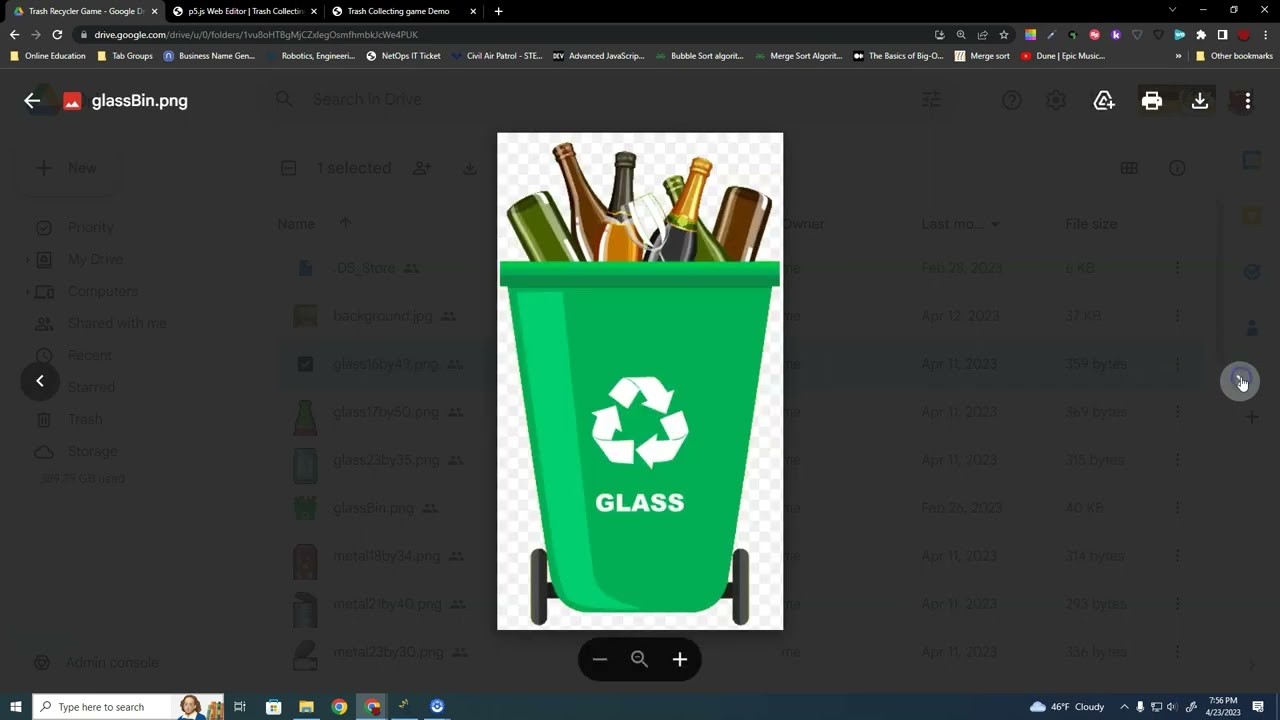Go back in browser history
Image resolution: width=1280 pixels, height=720 pixels.
14,34
